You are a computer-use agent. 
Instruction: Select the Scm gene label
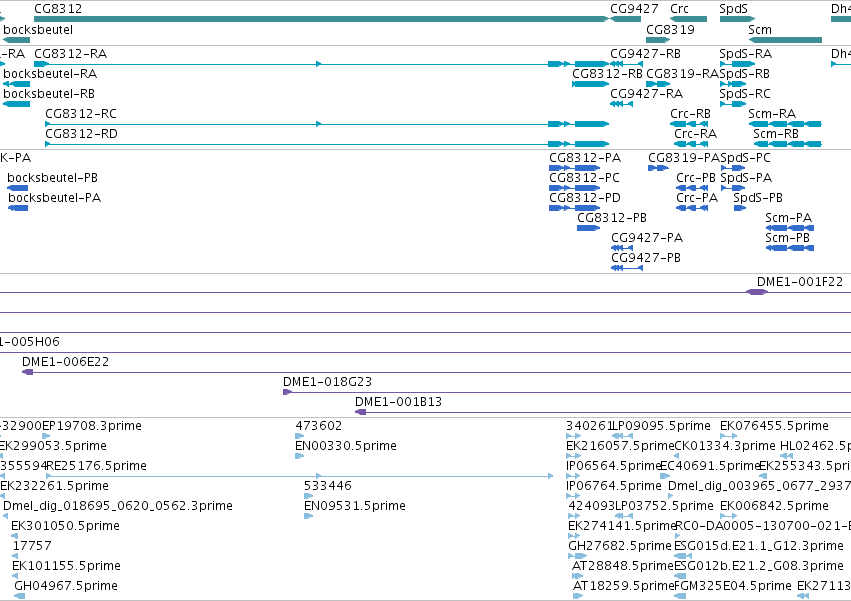pyautogui.click(x=759, y=30)
